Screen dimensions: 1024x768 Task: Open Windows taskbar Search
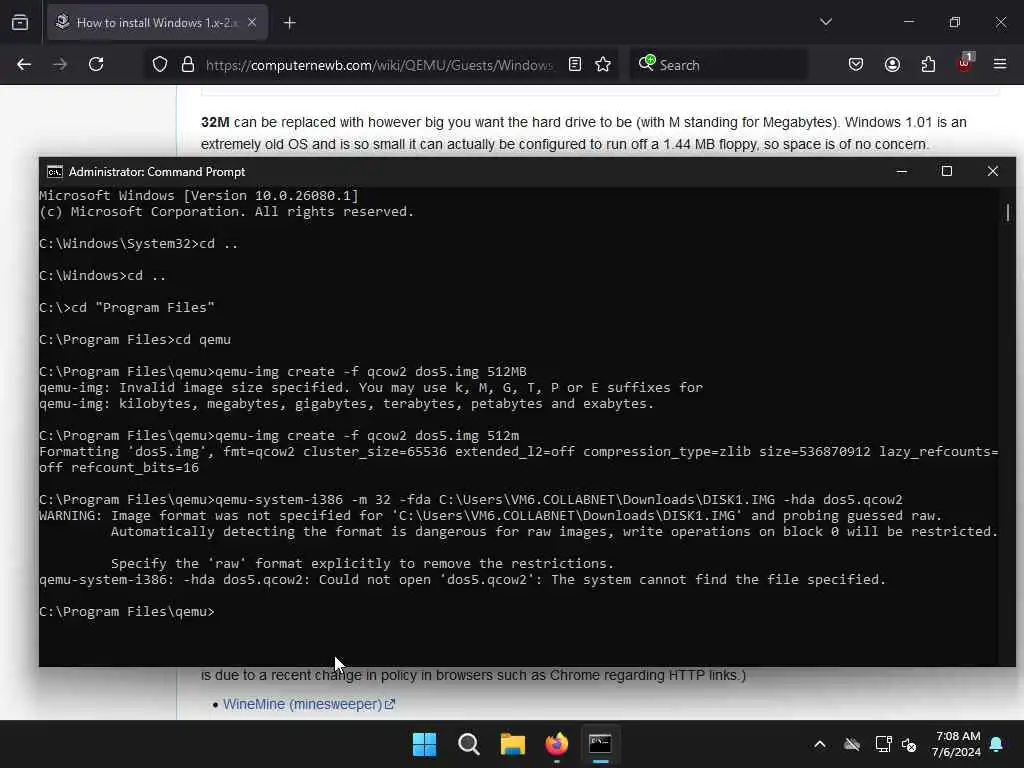tap(468, 744)
